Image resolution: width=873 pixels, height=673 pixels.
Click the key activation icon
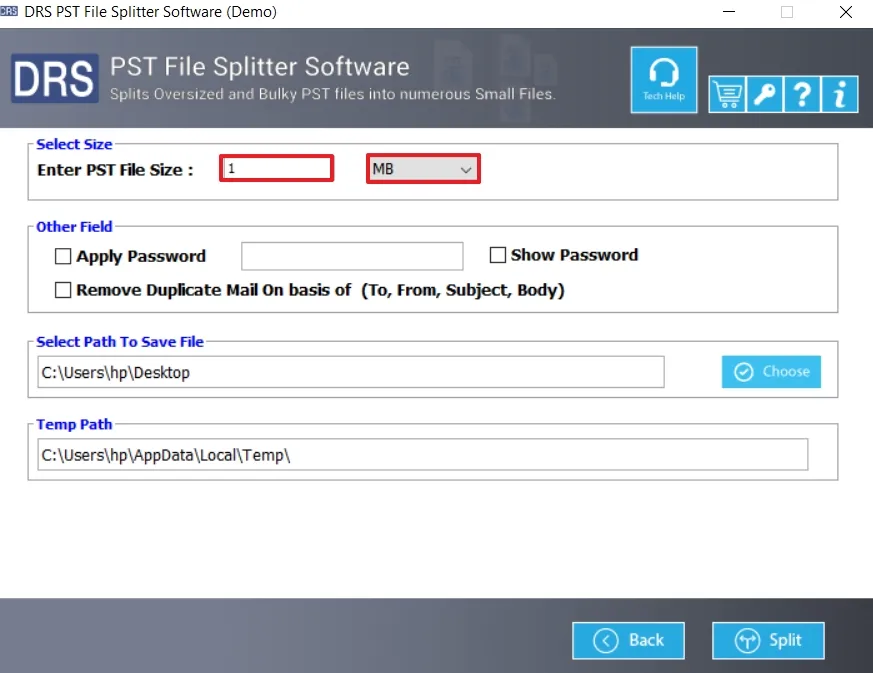[x=764, y=94]
